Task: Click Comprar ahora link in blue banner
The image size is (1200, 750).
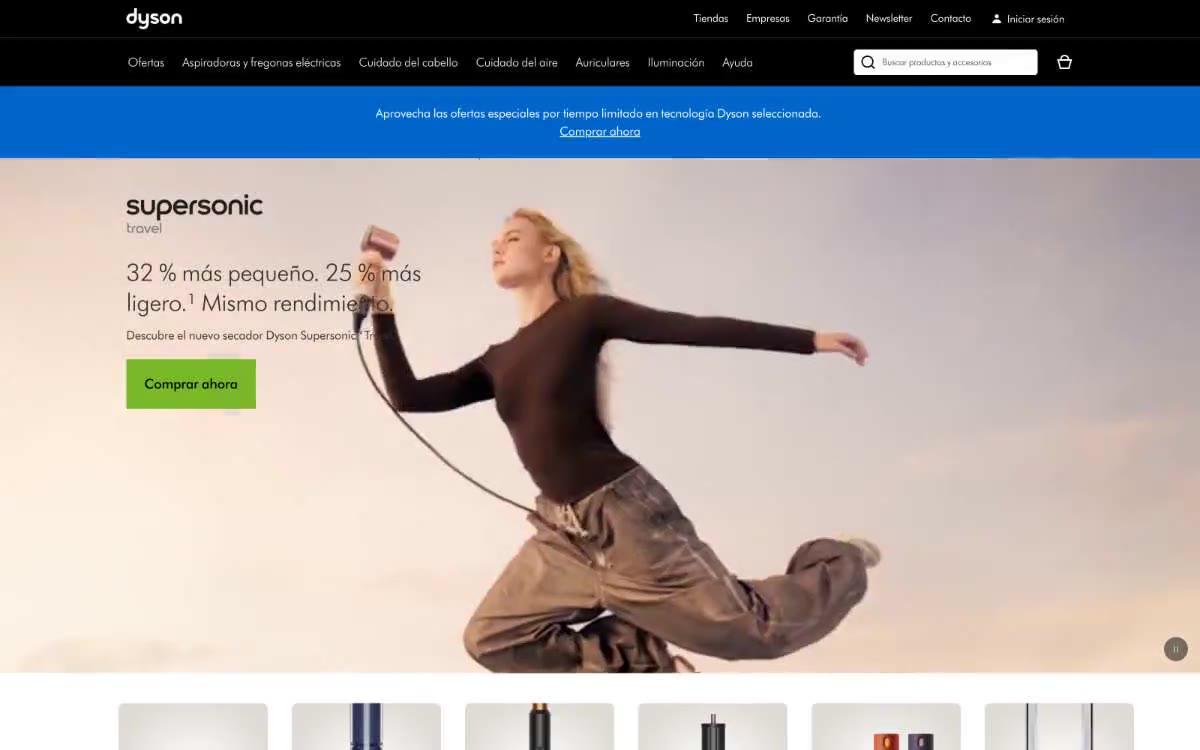Action: pyautogui.click(x=600, y=131)
